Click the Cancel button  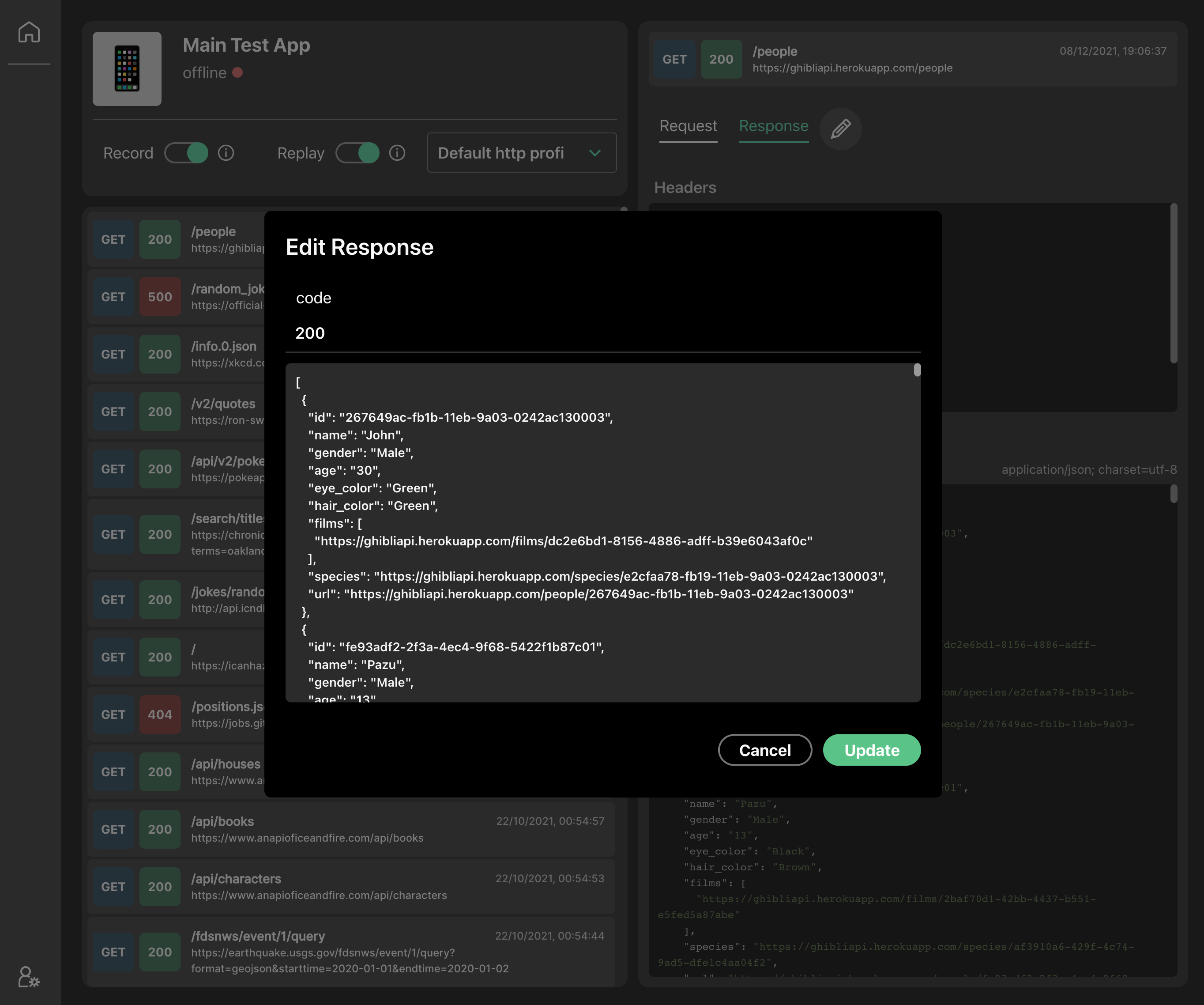tap(764, 750)
